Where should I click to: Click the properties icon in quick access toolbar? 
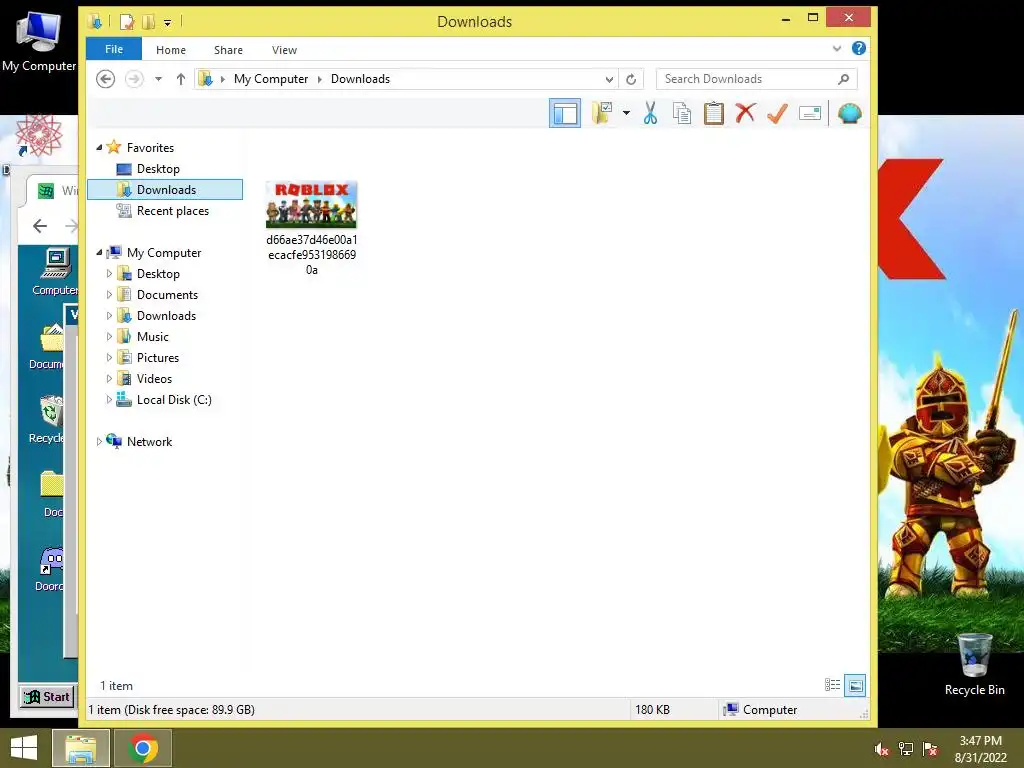click(x=127, y=22)
